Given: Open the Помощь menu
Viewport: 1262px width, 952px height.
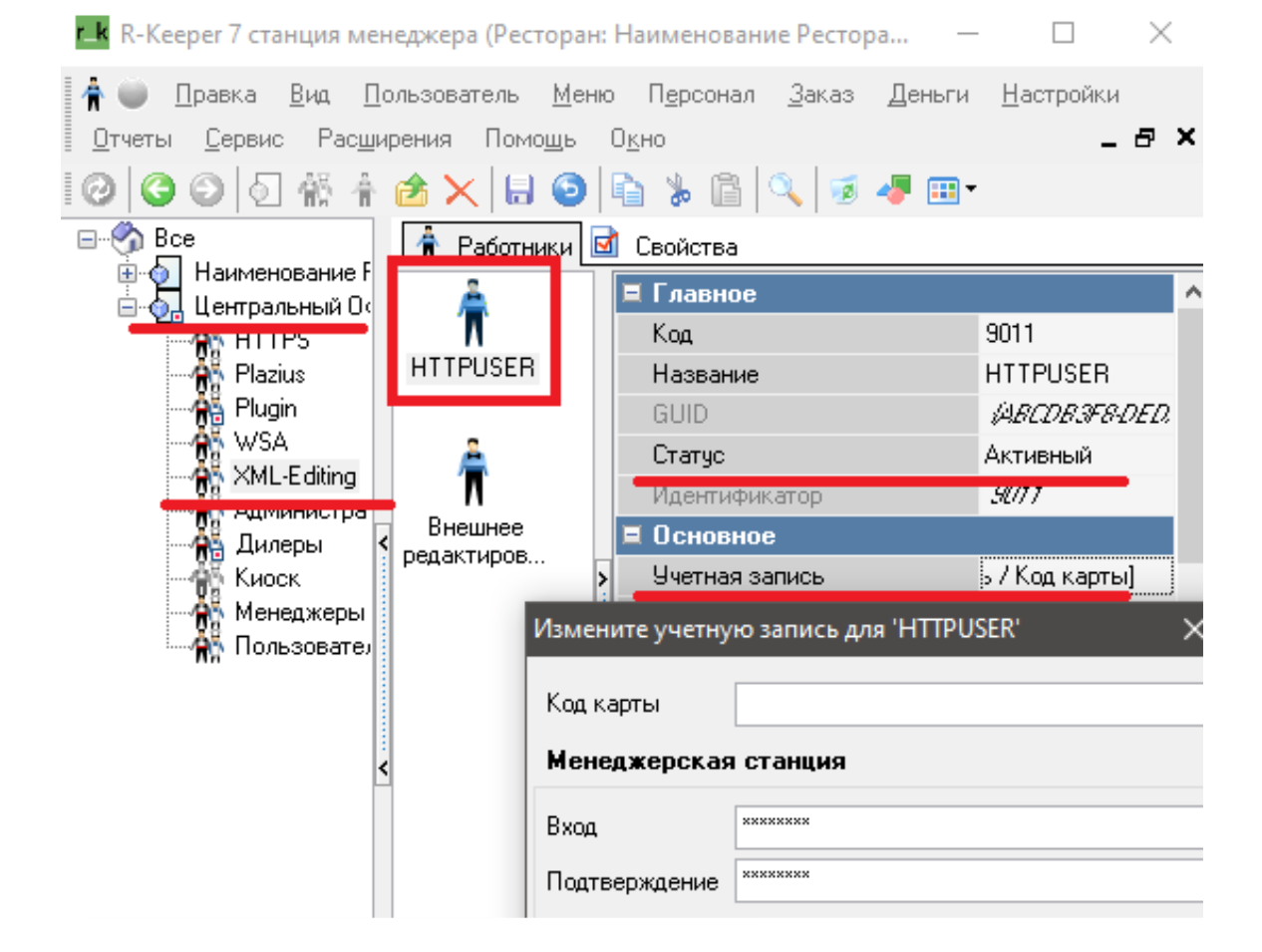Looking at the screenshot, I should [x=530, y=139].
